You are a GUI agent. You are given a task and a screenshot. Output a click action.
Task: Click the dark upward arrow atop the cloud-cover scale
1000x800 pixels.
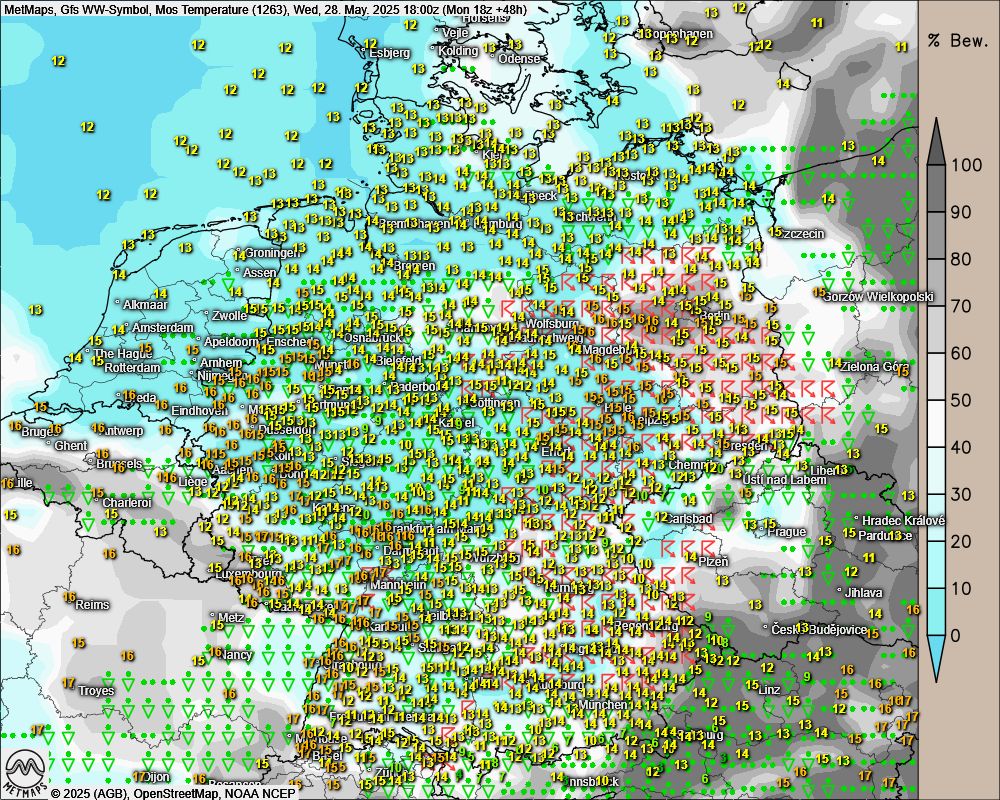click(936, 141)
